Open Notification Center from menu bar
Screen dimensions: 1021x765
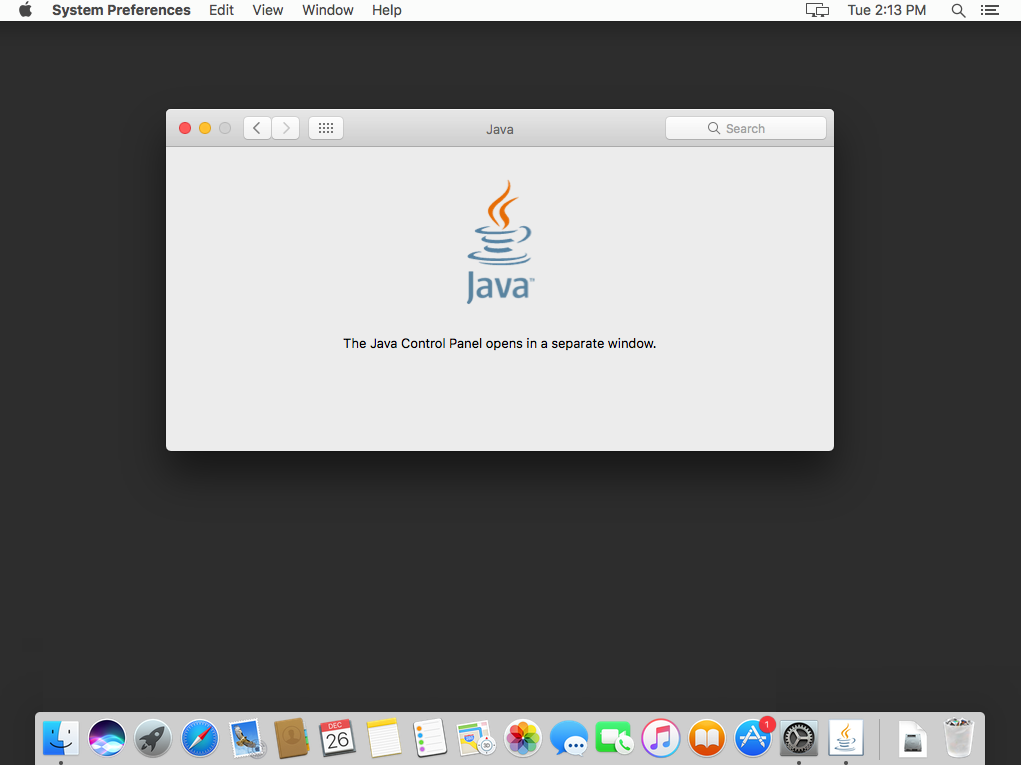[990, 10]
